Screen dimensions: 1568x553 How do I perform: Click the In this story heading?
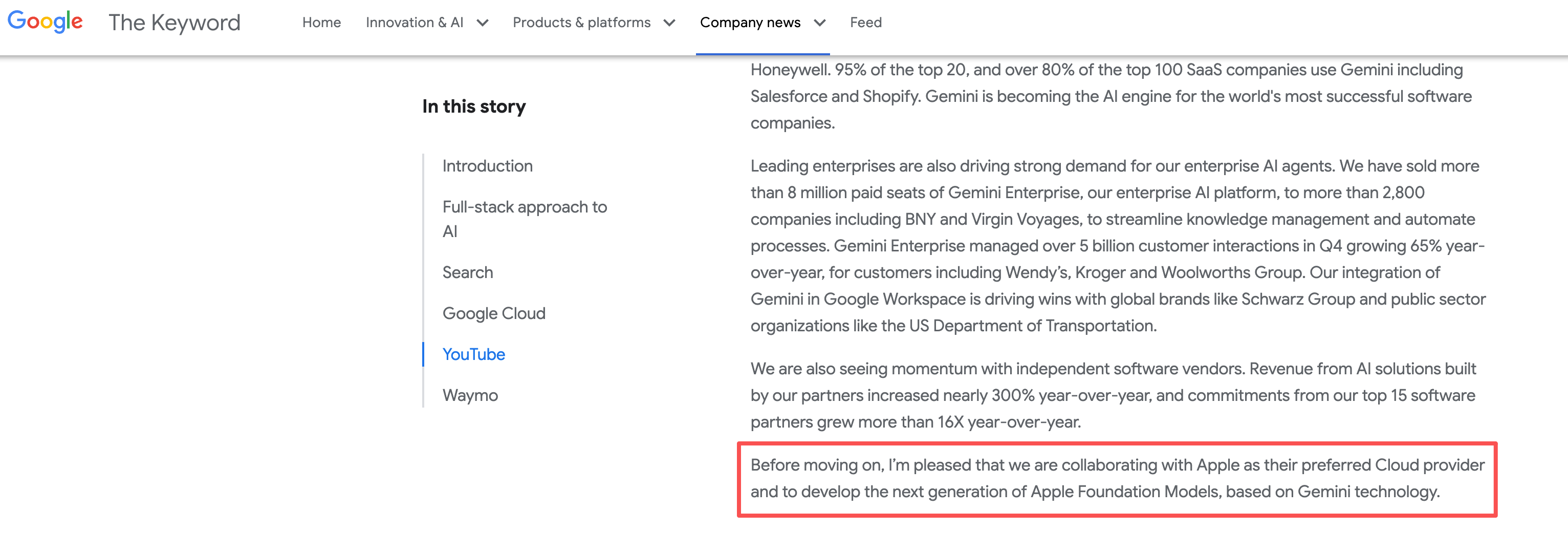(x=473, y=106)
